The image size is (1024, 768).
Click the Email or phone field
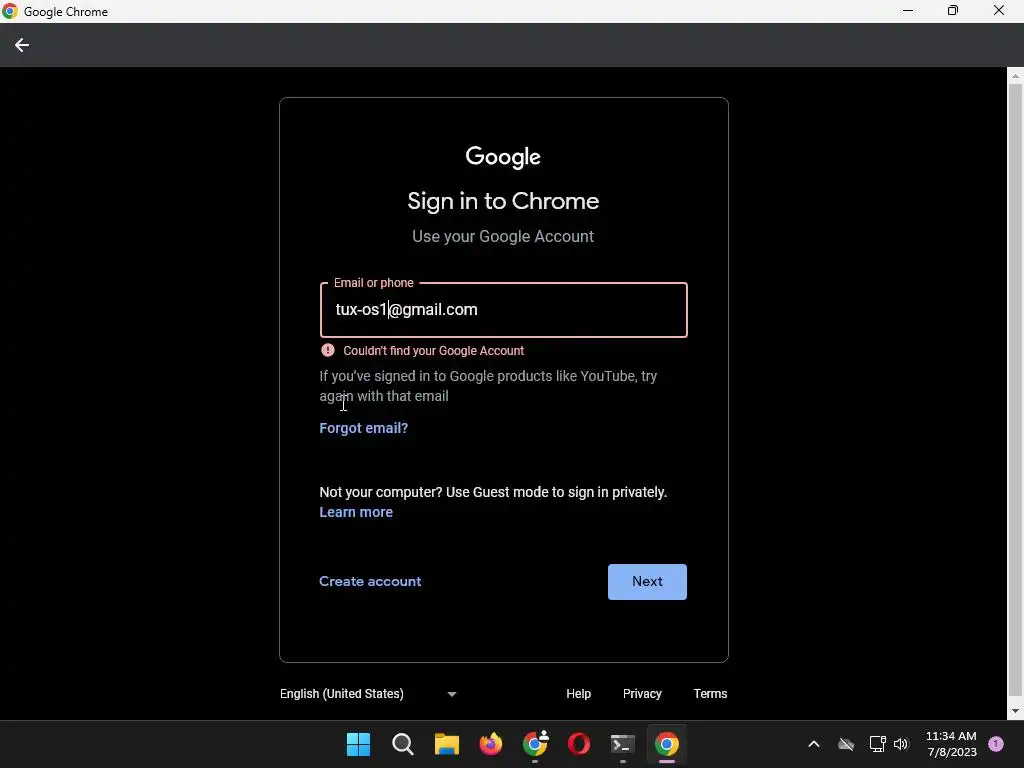(x=504, y=310)
